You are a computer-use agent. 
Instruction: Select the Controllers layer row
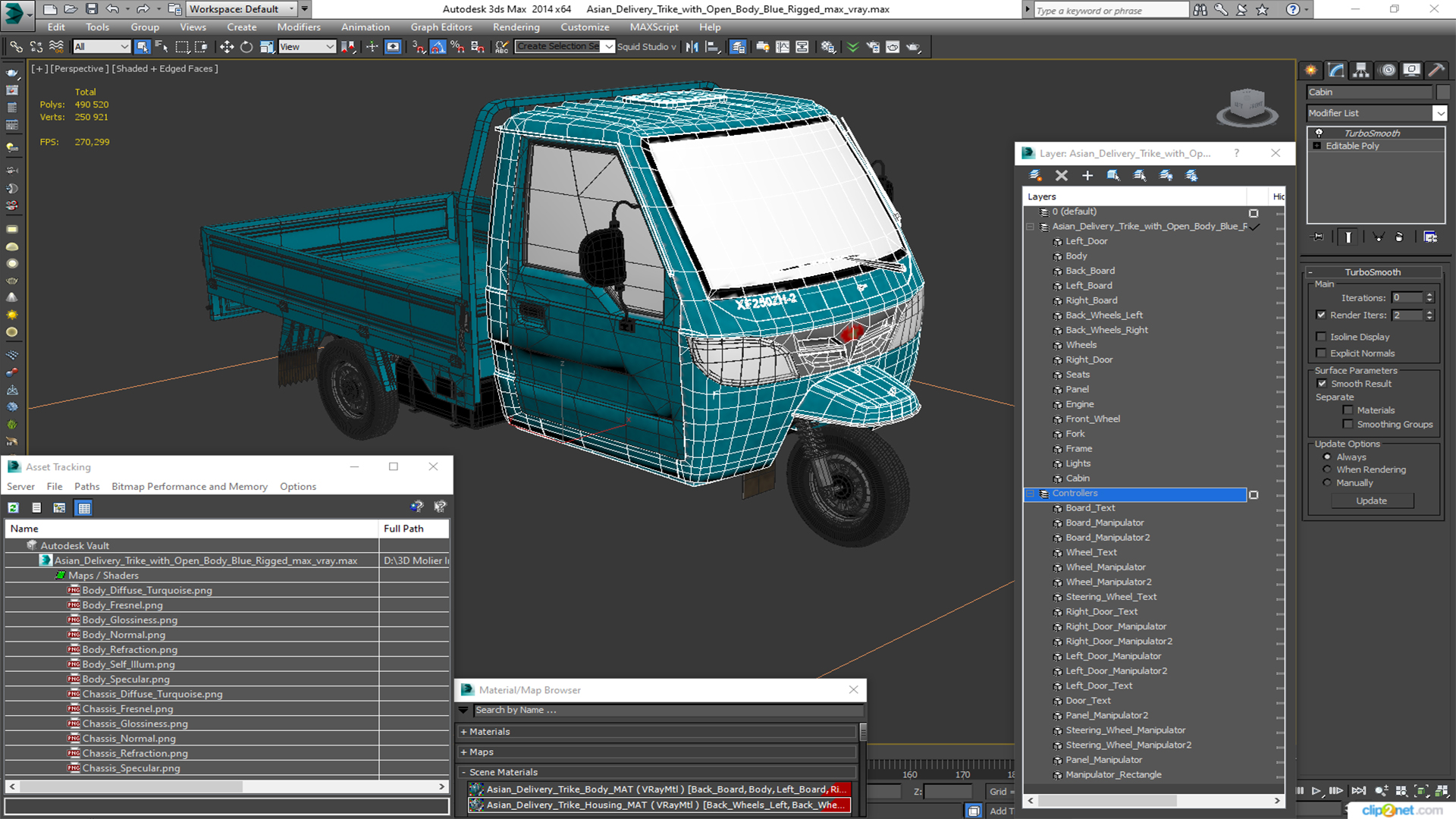[x=1134, y=494]
